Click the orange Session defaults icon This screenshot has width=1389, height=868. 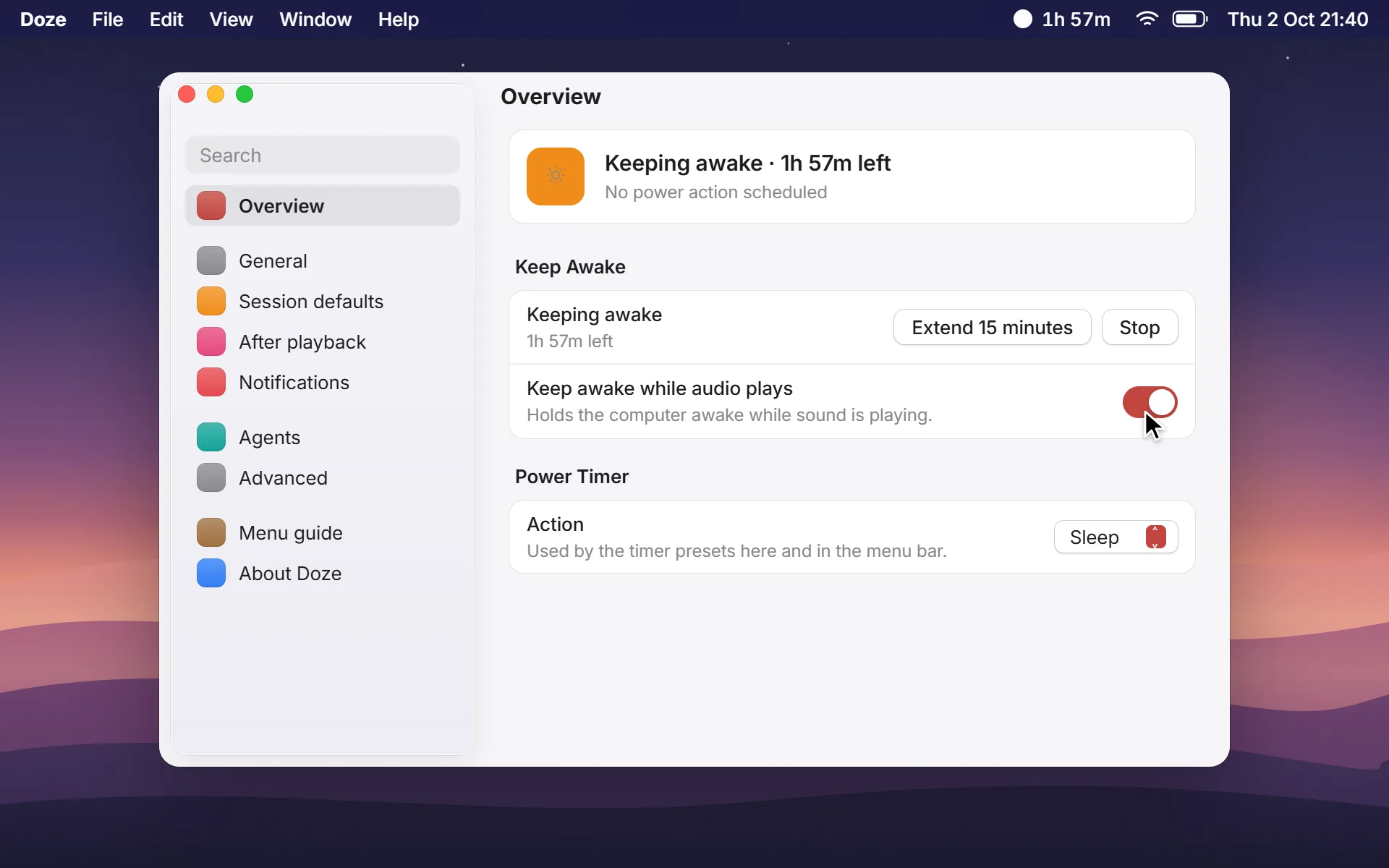[x=211, y=301]
